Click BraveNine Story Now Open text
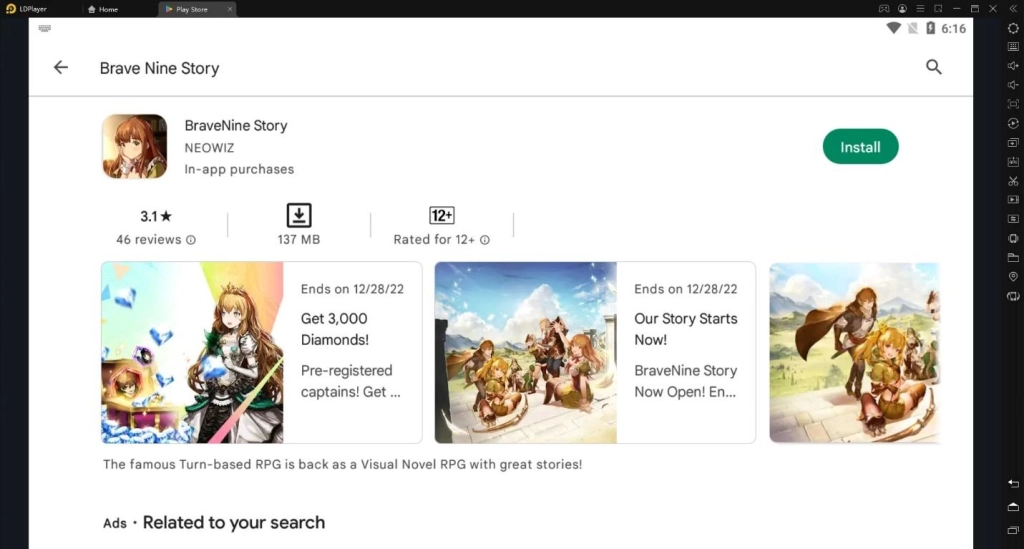Image resolution: width=1024 pixels, height=549 pixels. [x=686, y=381]
